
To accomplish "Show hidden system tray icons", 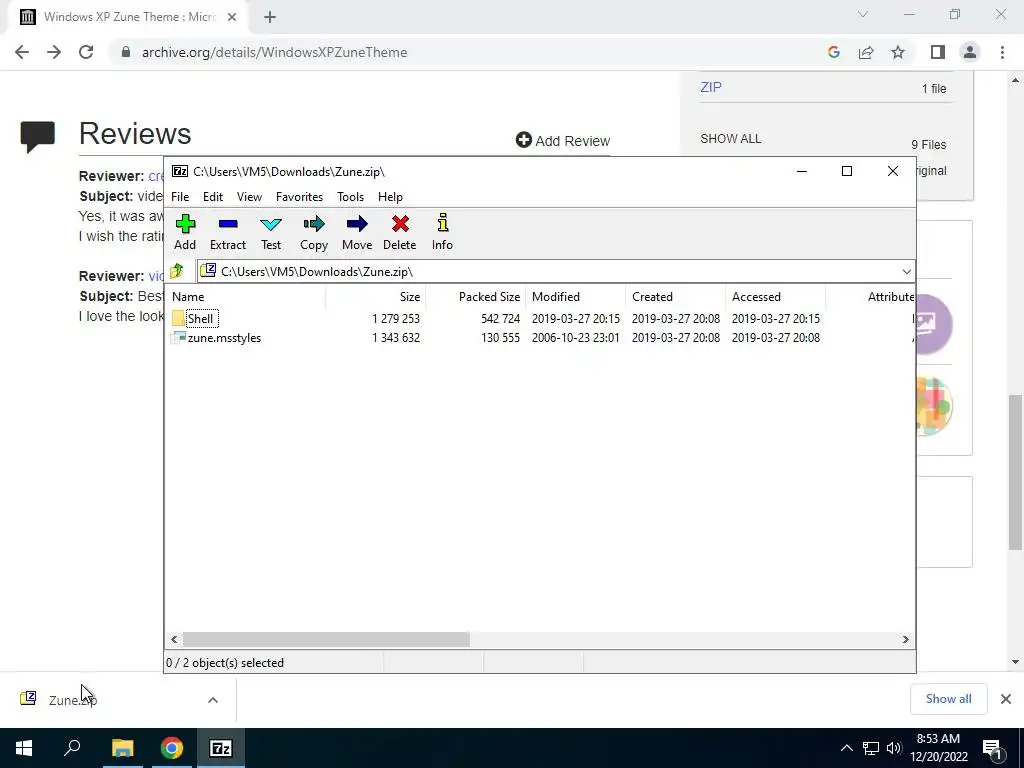I will pos(846,748).
